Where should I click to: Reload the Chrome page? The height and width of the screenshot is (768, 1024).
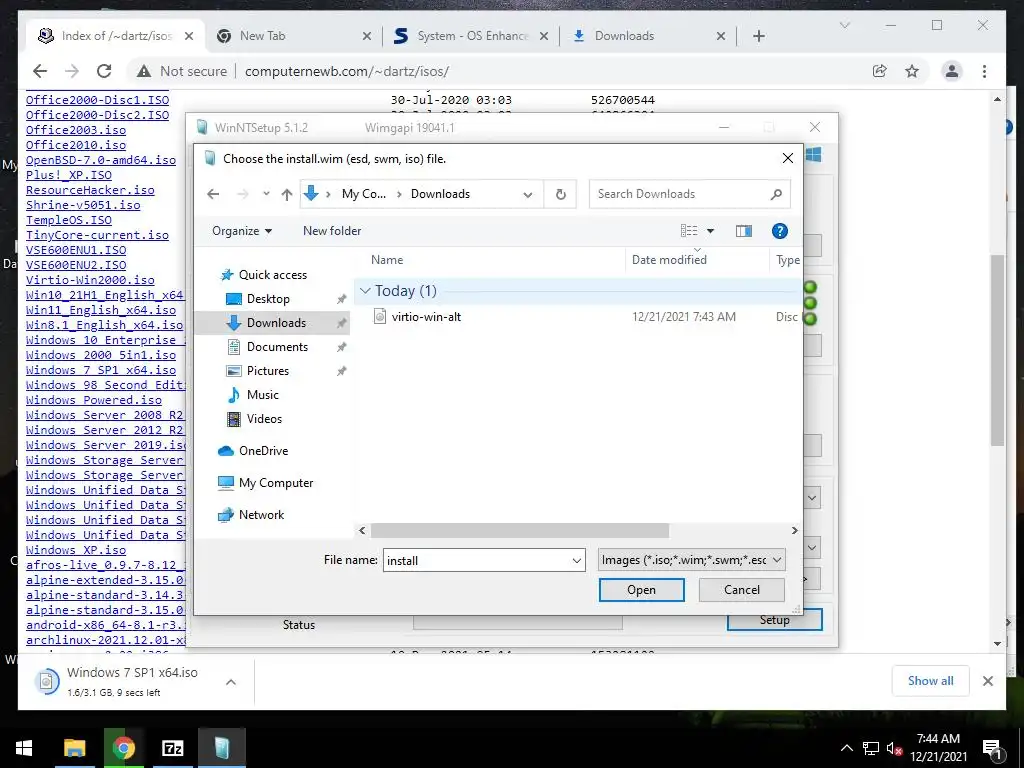104,71
